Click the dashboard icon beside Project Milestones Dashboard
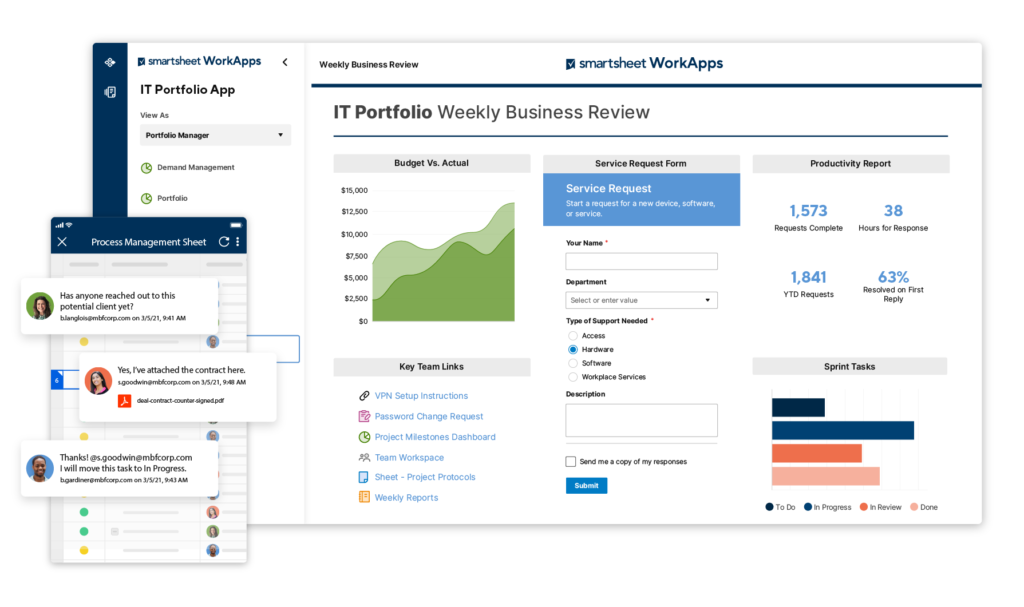 pyautogui.click(x=364, y=437)
